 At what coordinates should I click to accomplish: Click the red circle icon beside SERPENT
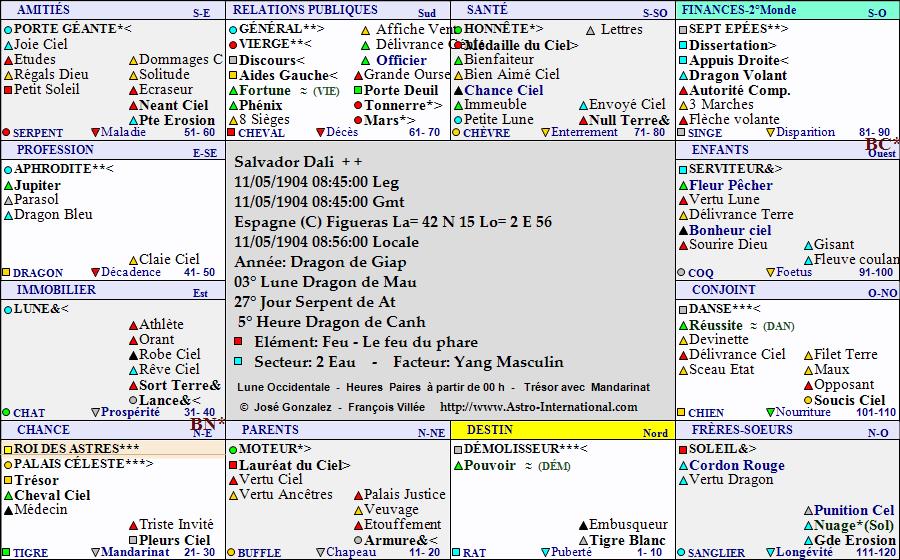coord(7,132)
